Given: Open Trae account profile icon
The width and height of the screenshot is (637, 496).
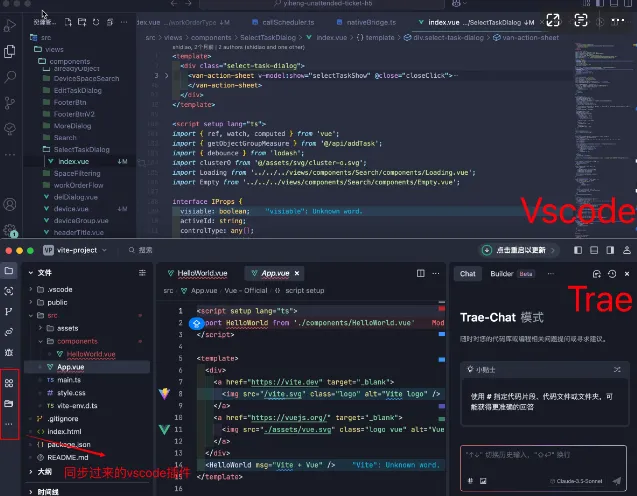Looking at the screenshot, I should tap(627, 250).
